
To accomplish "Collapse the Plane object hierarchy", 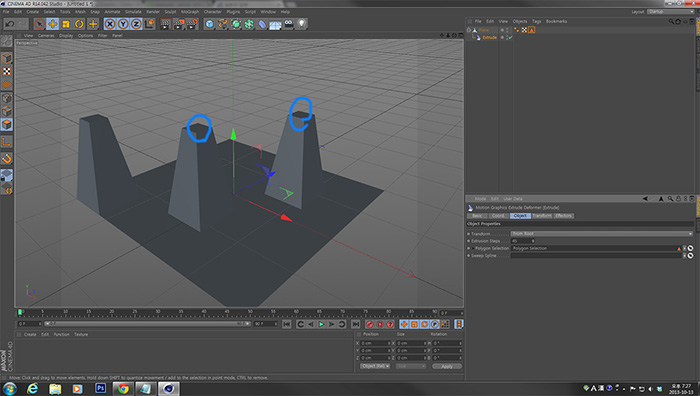I will click(x=469, y=30).
